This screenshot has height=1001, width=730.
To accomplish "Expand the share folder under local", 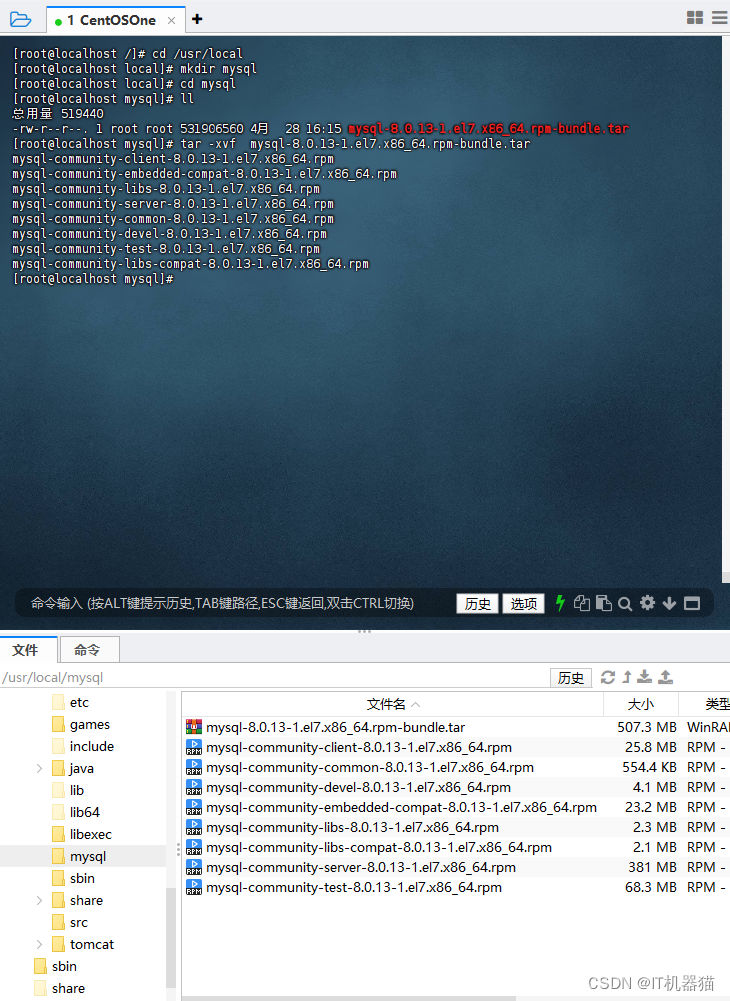I will (x=39, y=901).
